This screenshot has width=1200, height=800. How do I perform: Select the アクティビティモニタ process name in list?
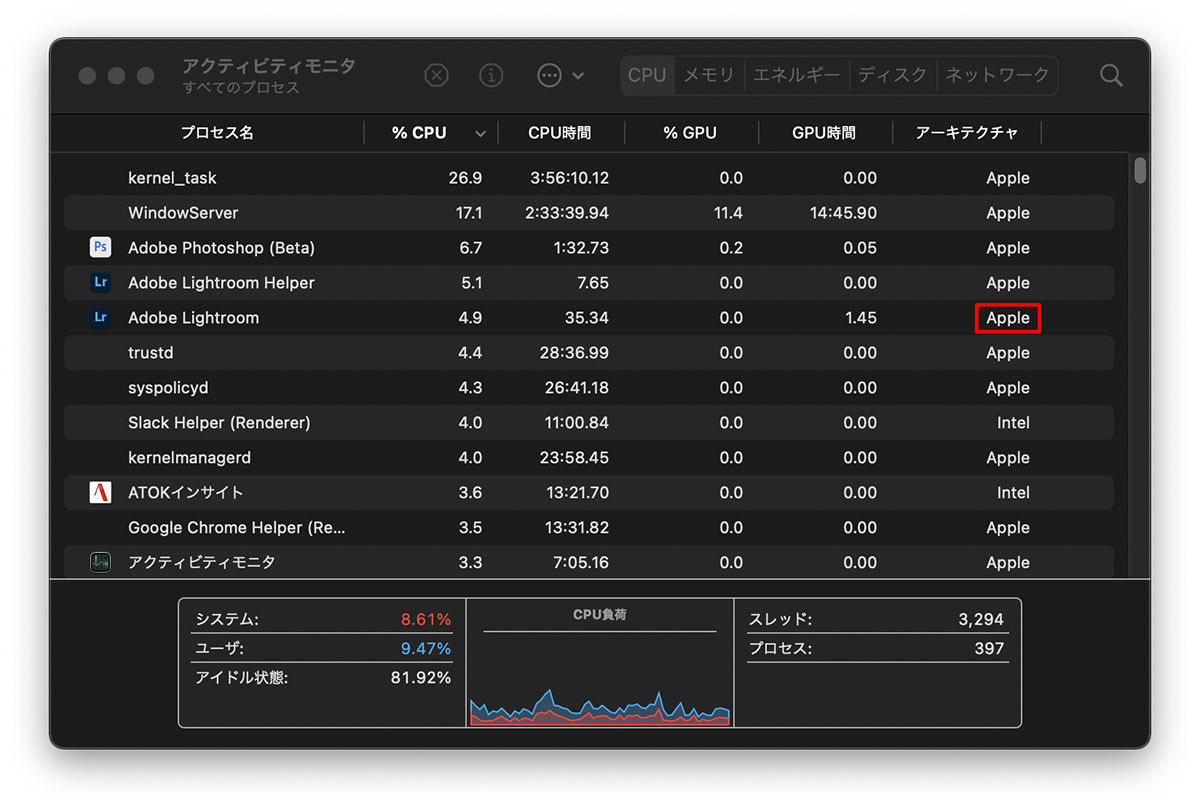[201, 563]
